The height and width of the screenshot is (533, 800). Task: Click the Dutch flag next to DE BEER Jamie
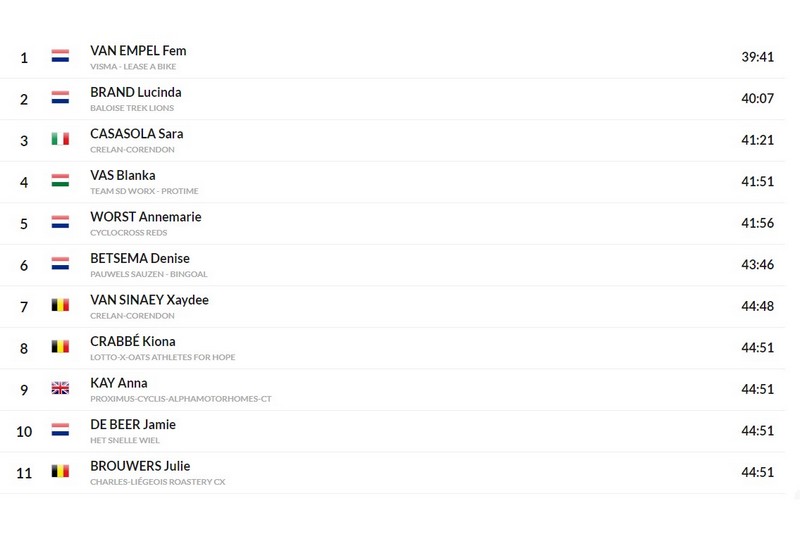60,429
